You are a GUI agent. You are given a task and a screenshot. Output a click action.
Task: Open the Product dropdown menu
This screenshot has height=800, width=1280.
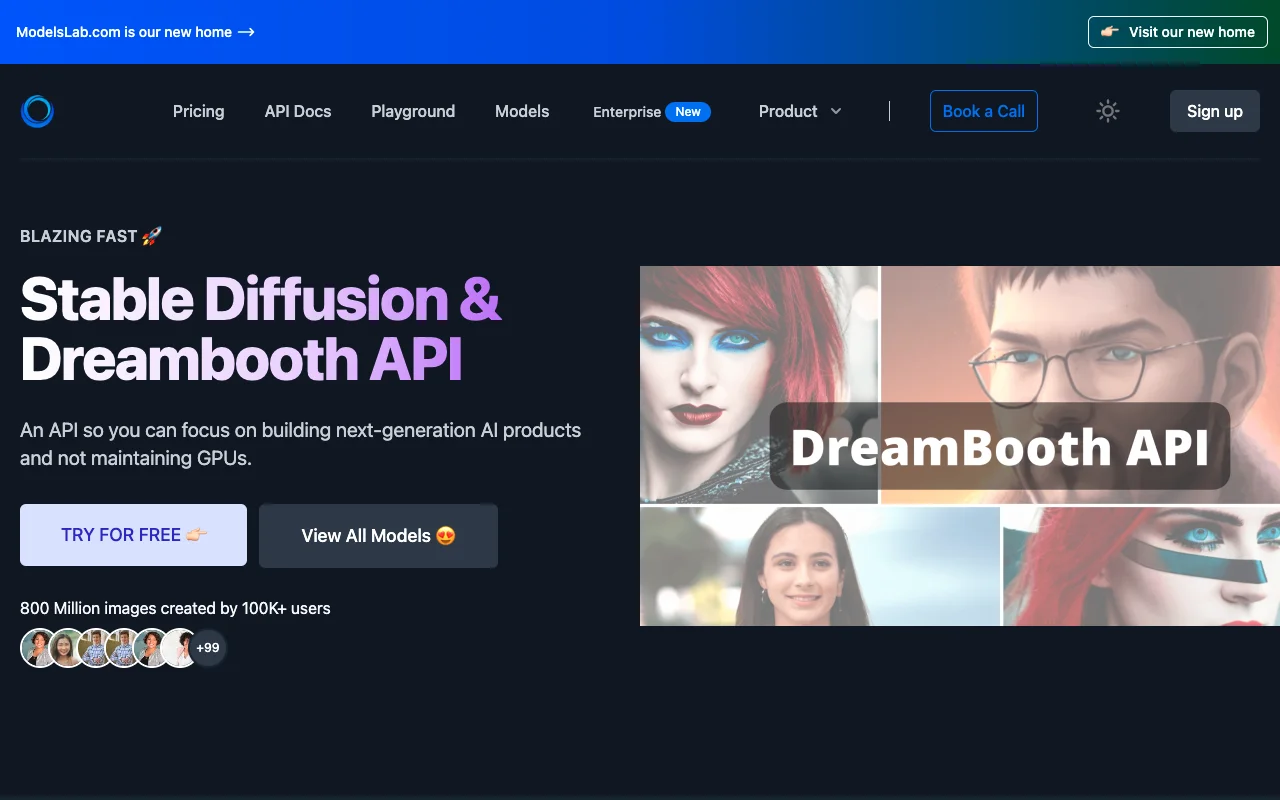tap(788, 111)
